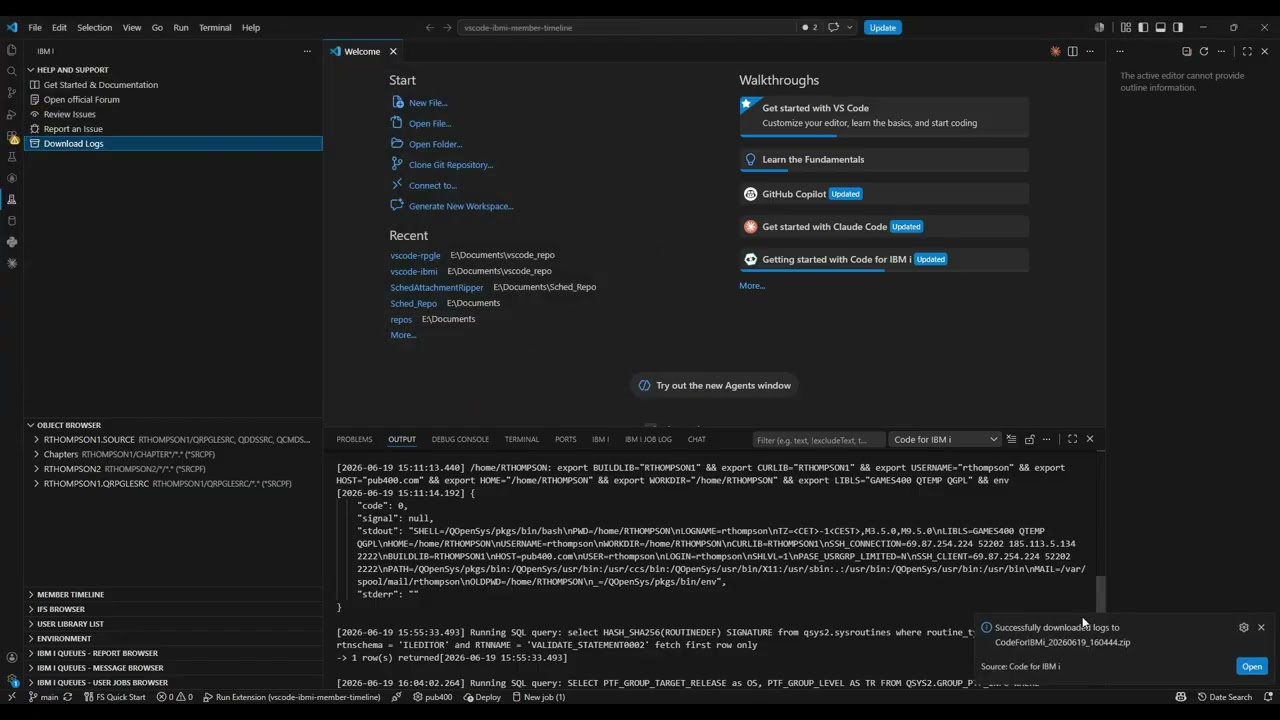Image resolution: width=1280 pixels, height=720 pixels.
Task: Dismiss the downloaded logs notification
Action: tap(1261, 627)
